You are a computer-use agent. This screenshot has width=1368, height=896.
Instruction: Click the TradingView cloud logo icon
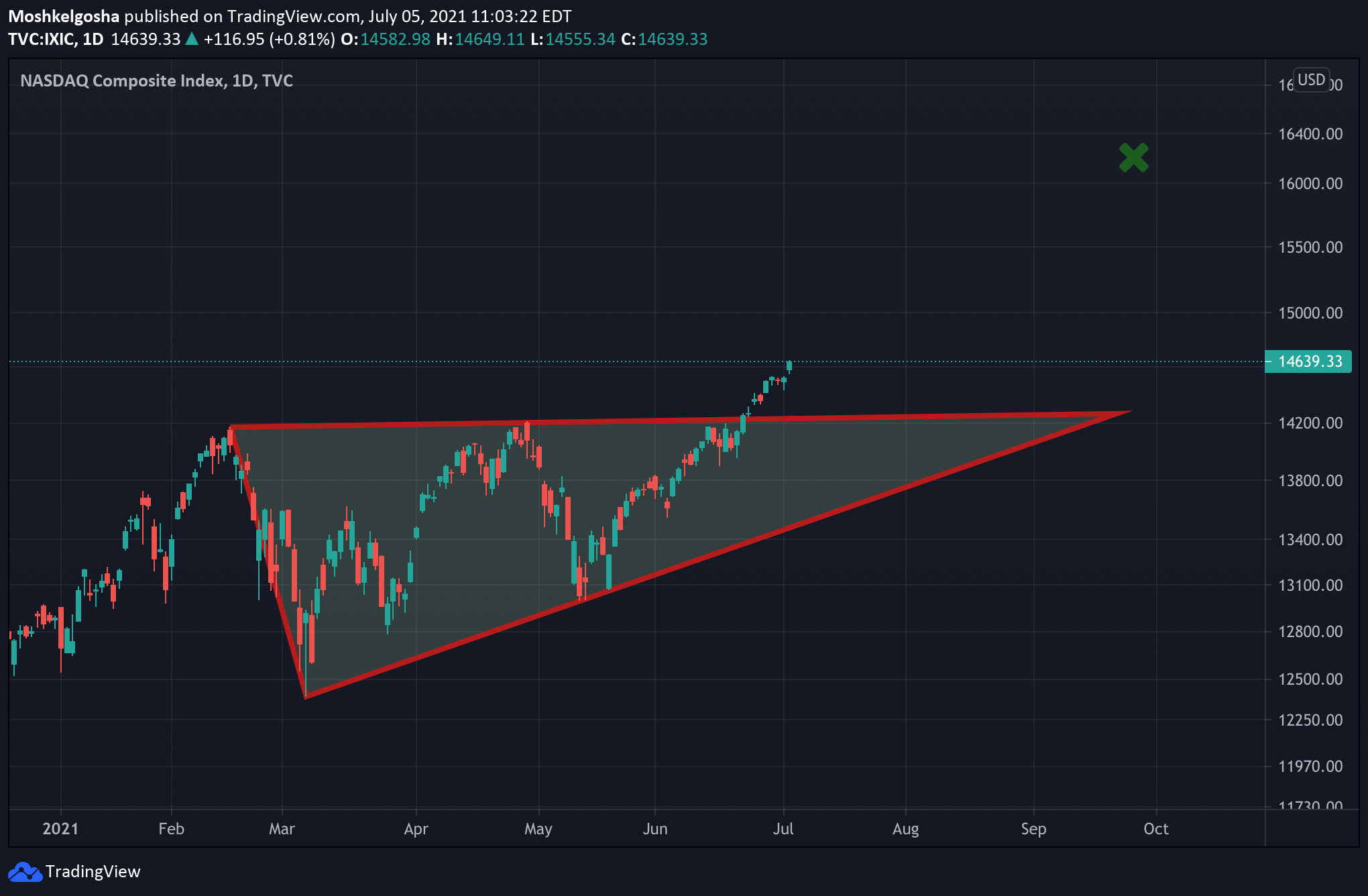(x=25, y=872)
